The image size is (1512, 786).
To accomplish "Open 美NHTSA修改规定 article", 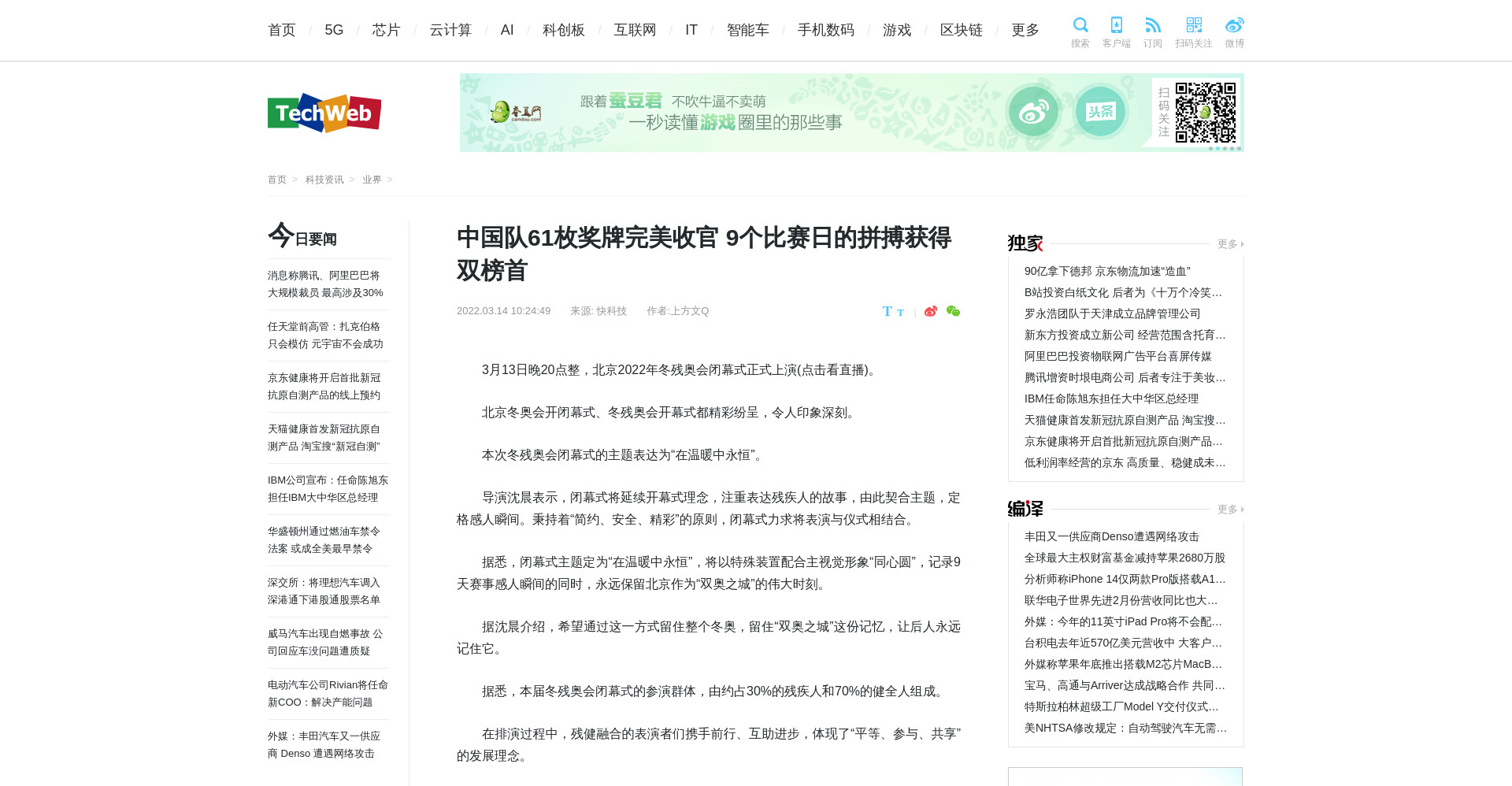I will coord(1126,728).
